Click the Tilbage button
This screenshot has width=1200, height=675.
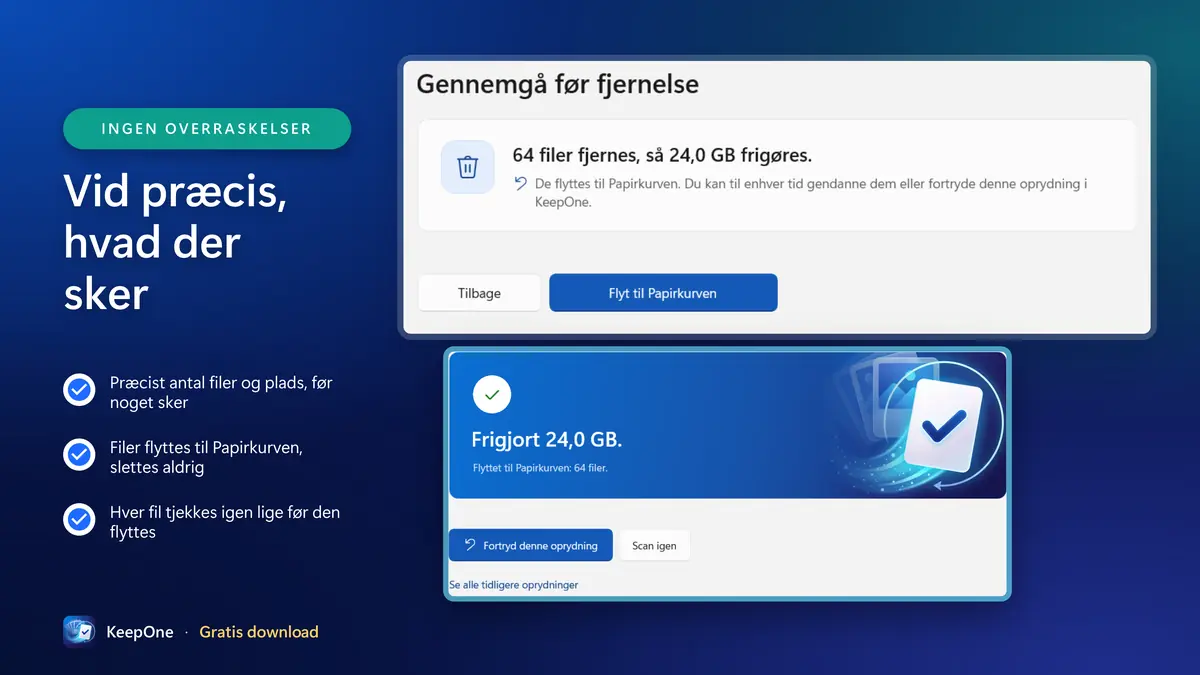point(479,293)
